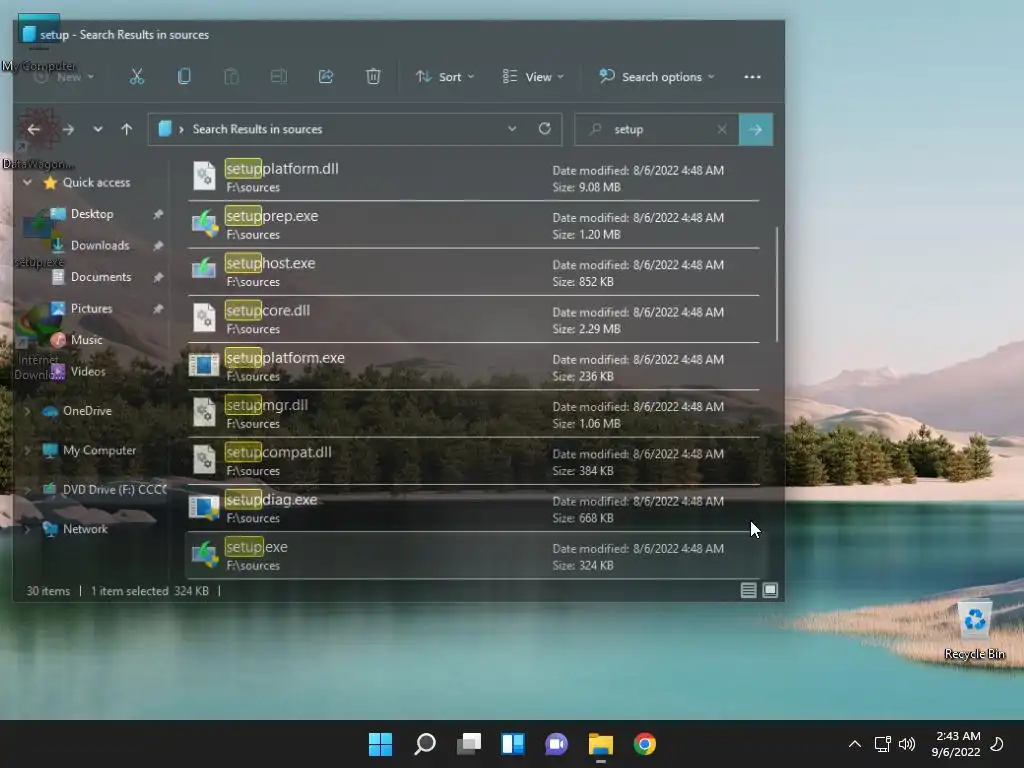Select setupcompat.dll file

coord(473,461)
